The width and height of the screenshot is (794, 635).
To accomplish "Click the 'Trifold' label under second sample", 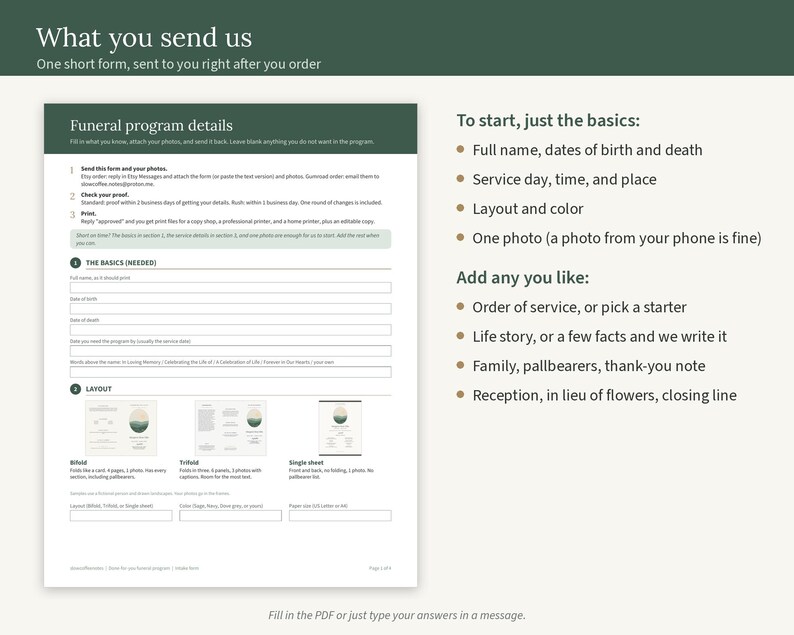I will (x=189, y=462).
